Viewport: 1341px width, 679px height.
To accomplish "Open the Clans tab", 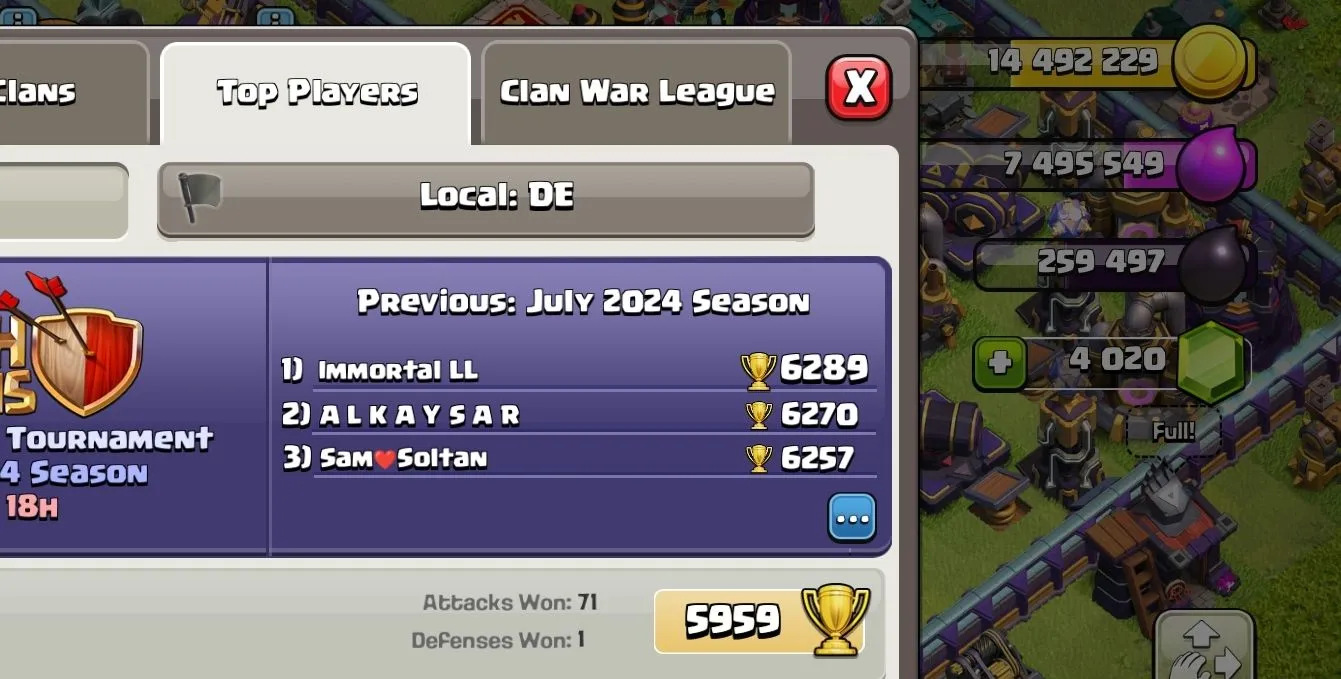I will (x=70, y=93).
